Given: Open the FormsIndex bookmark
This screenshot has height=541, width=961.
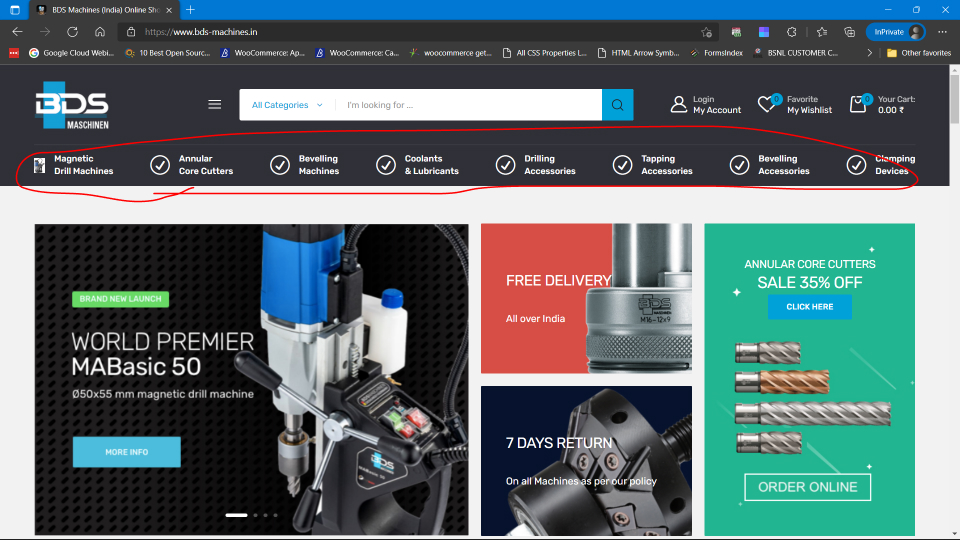Looking at the screenshot, I should tap(716, 53).
